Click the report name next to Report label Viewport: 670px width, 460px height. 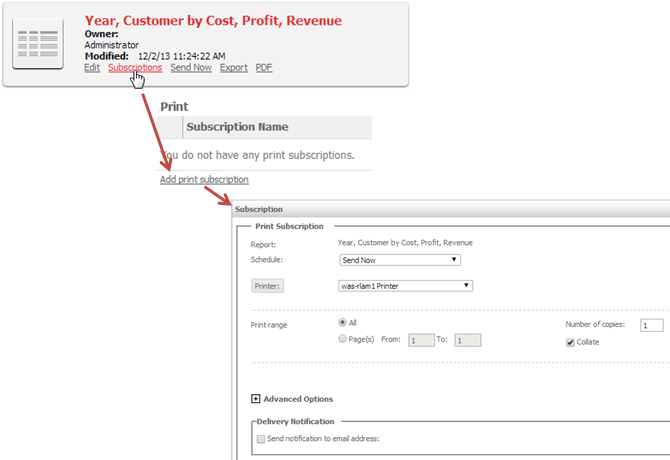tap(405, 243)
